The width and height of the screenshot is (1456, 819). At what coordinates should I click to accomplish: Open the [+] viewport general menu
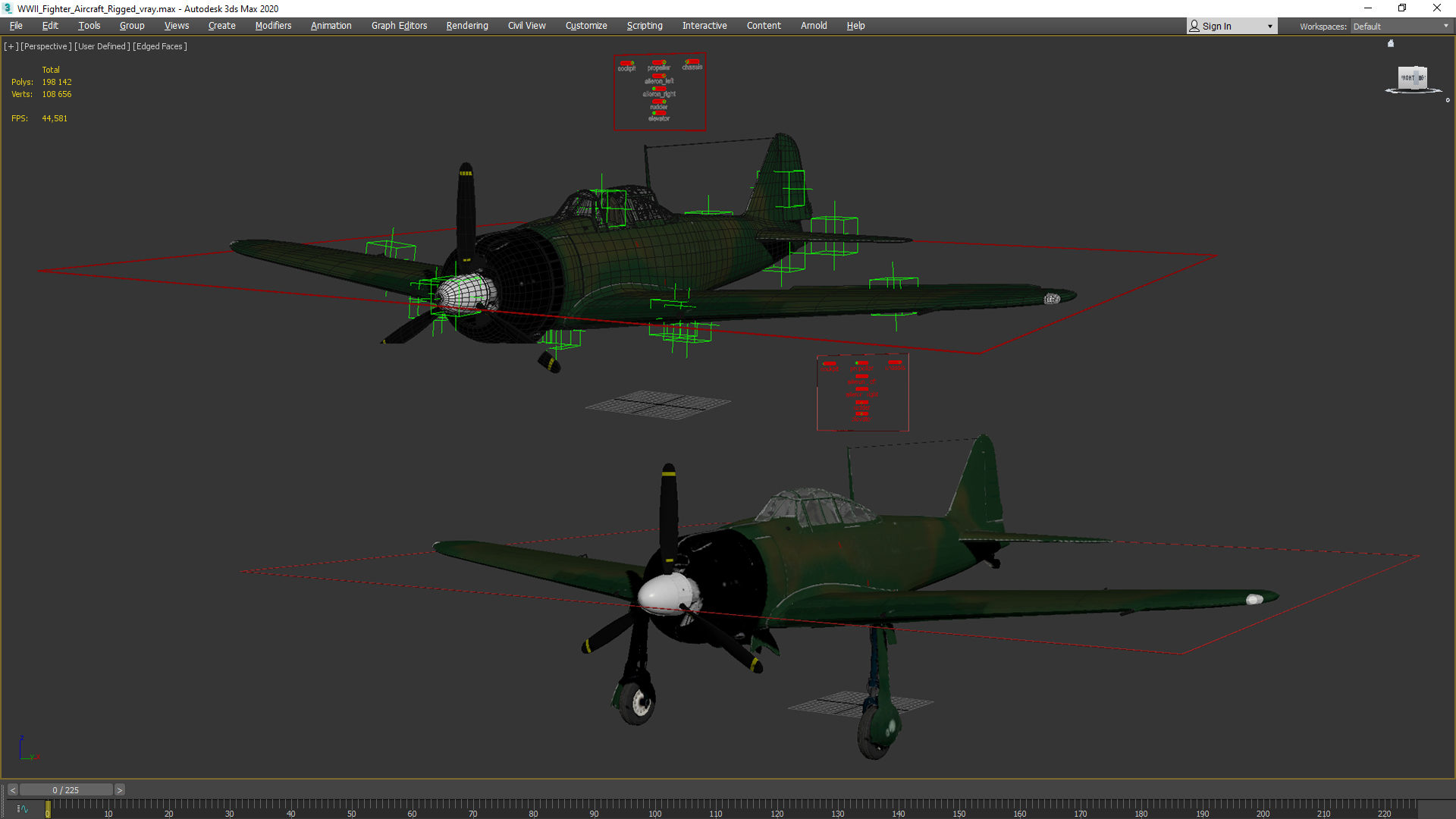coord(11,46)
